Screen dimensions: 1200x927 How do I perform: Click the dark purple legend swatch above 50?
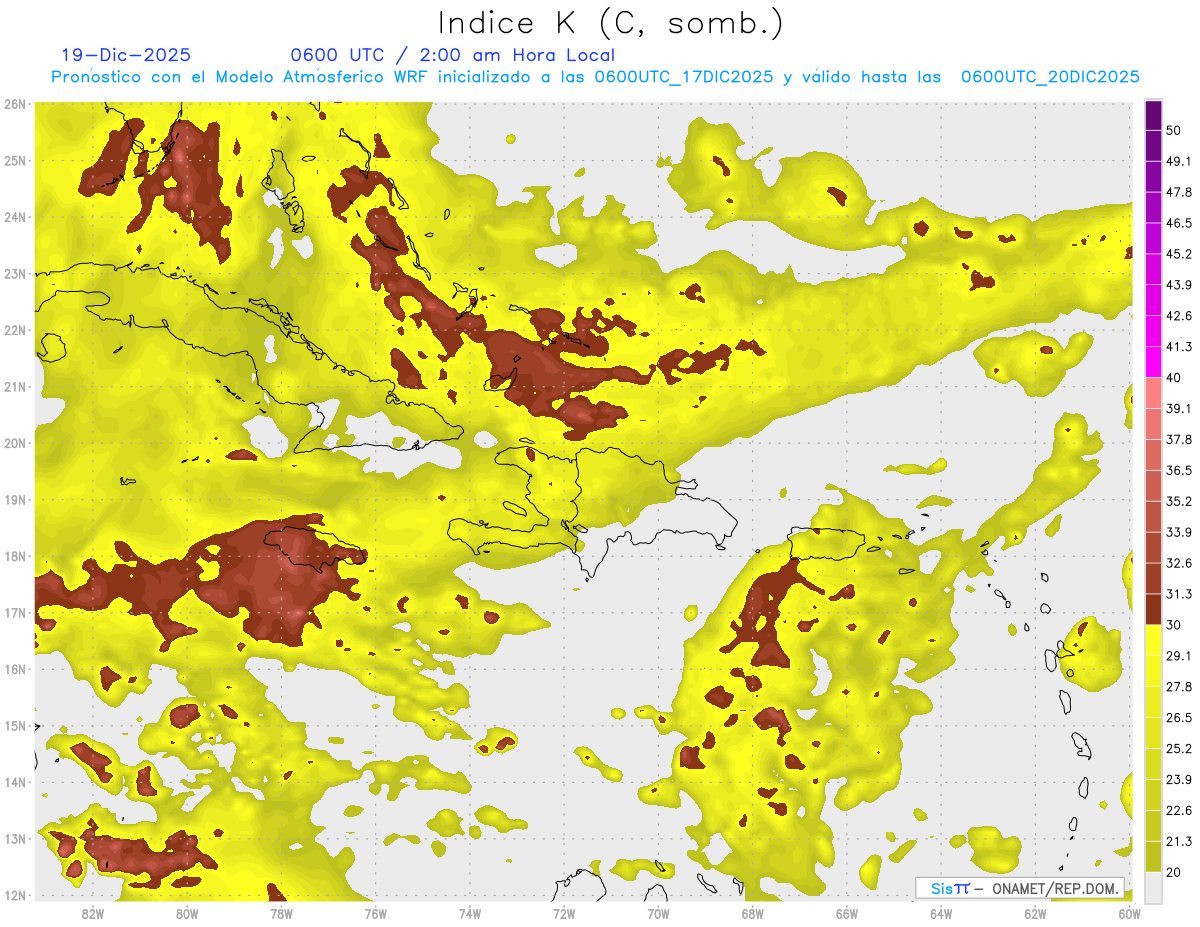tap(1153, 115)
